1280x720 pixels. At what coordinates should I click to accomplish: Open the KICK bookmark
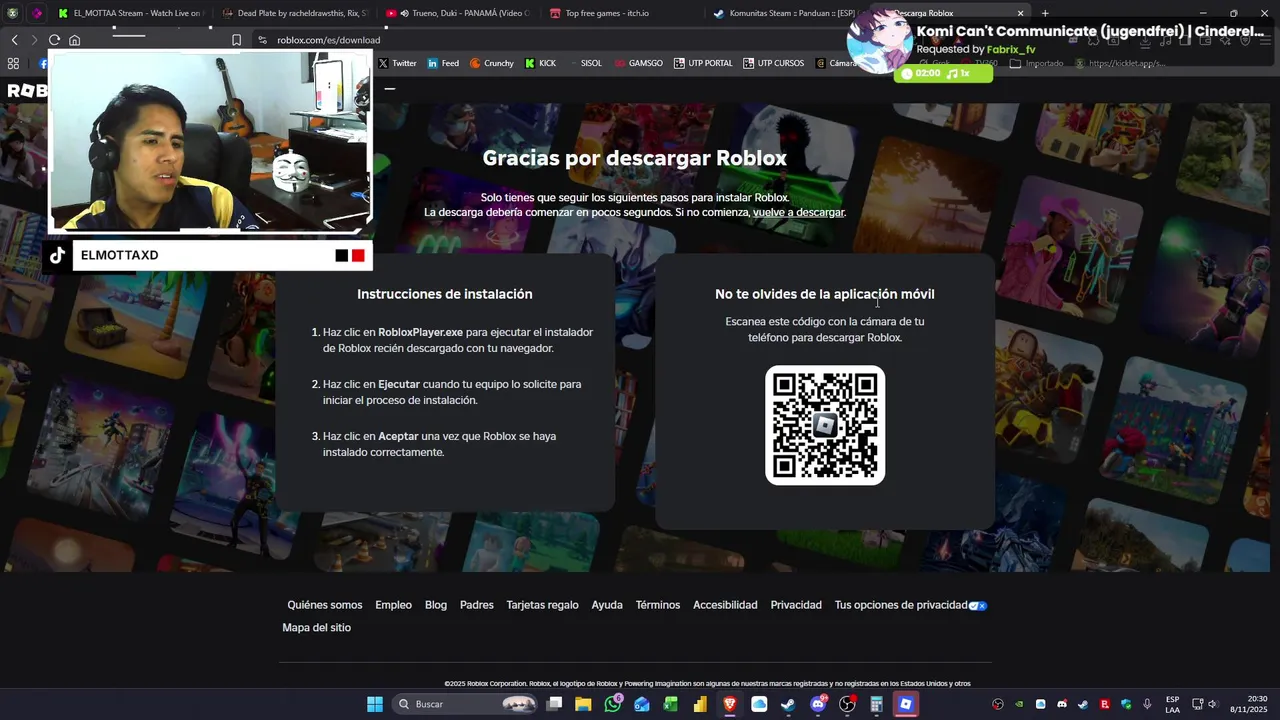click(x=540, y=63)
